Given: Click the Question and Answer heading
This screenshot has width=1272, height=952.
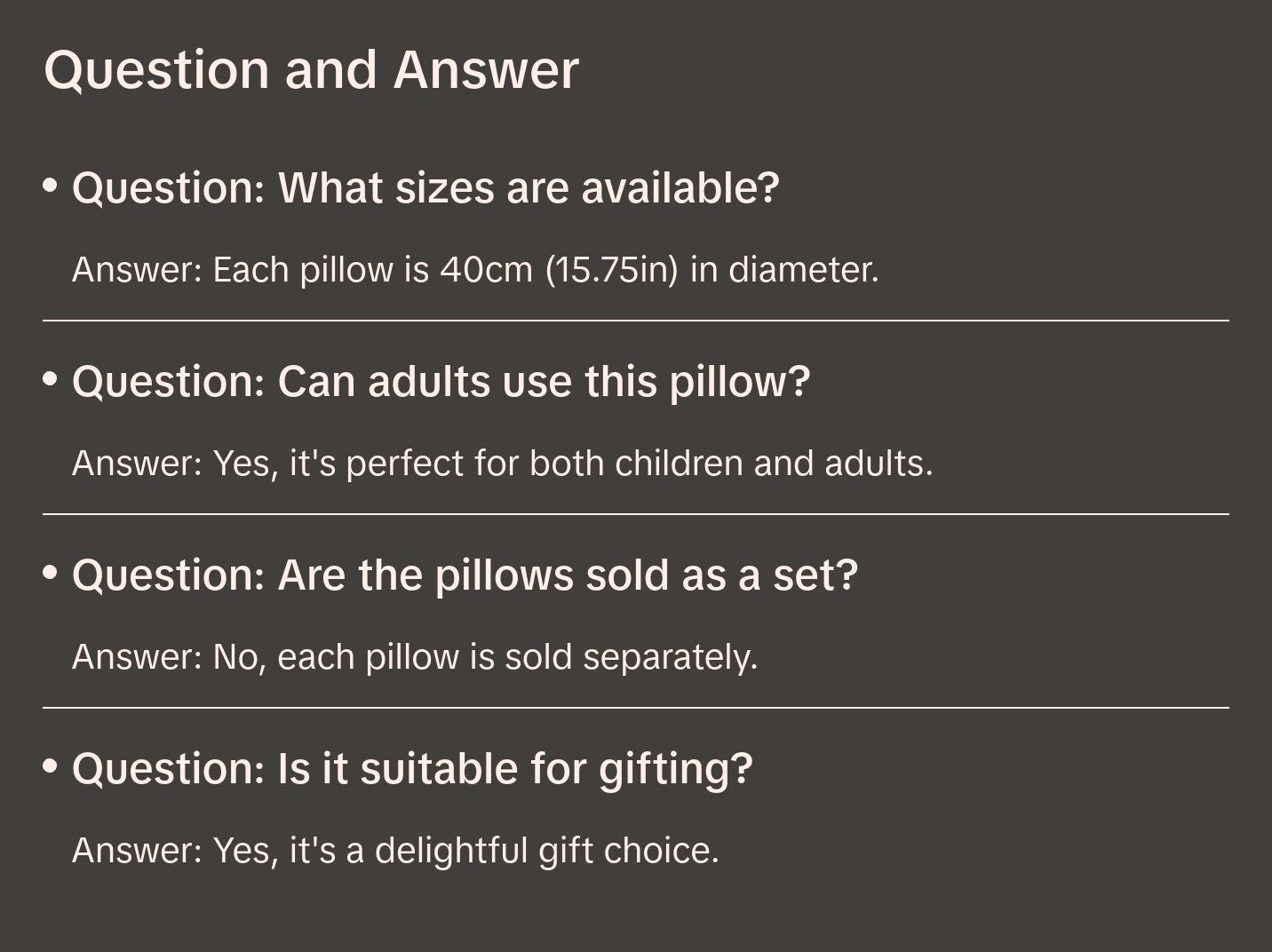Looking at the screenshot, I should tap(311, 69).
